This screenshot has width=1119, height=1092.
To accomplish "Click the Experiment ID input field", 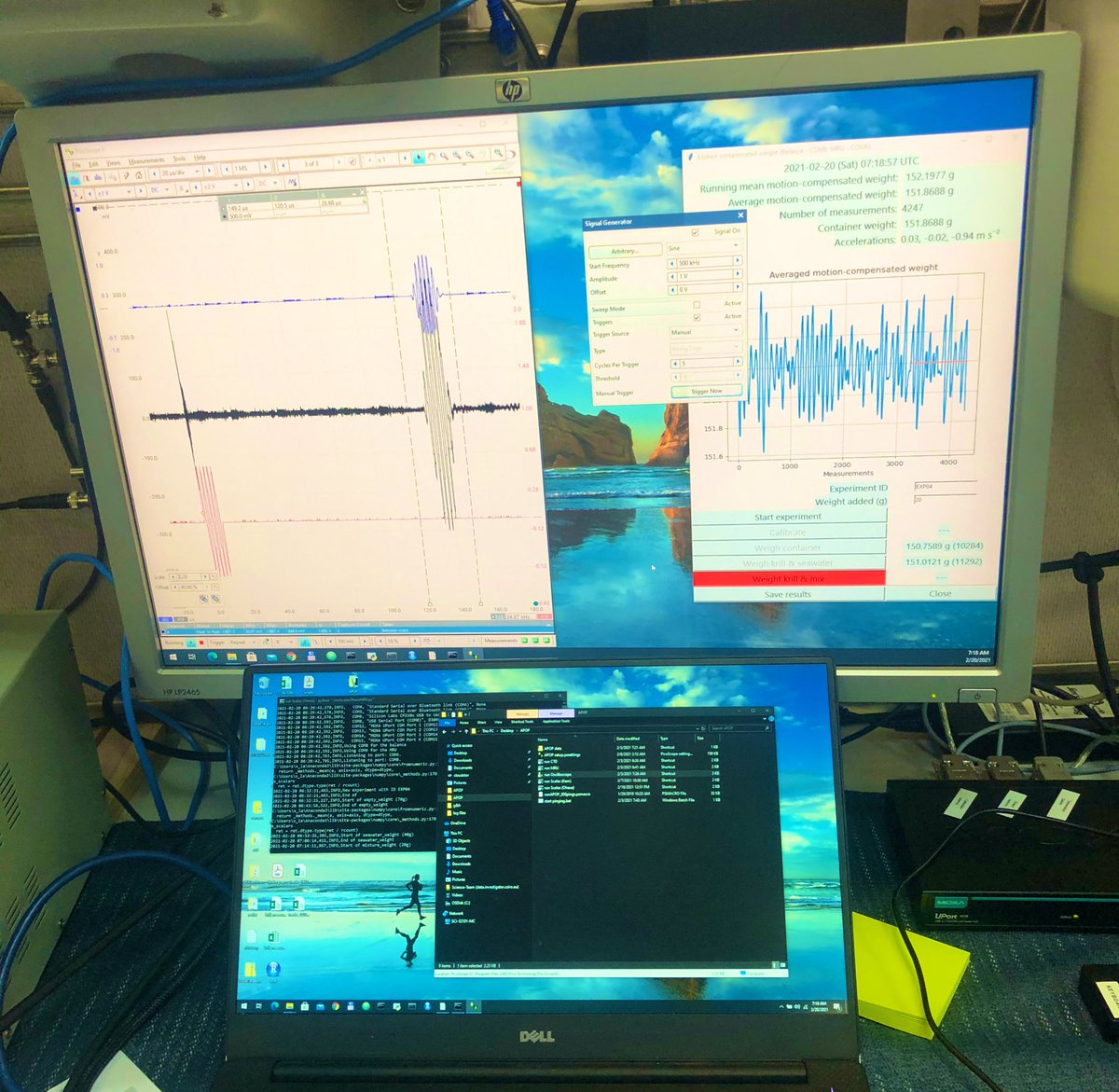I will [x=944, y=486].
